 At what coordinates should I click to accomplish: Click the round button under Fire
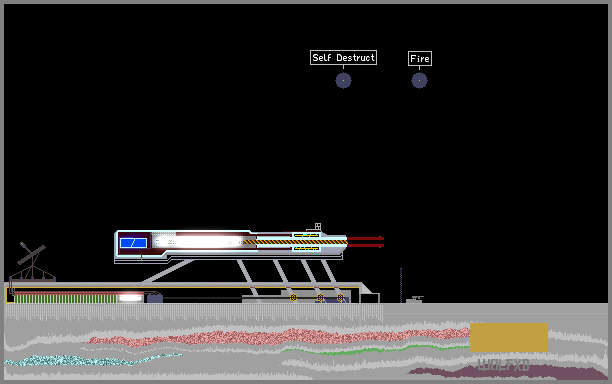(420, 80)
